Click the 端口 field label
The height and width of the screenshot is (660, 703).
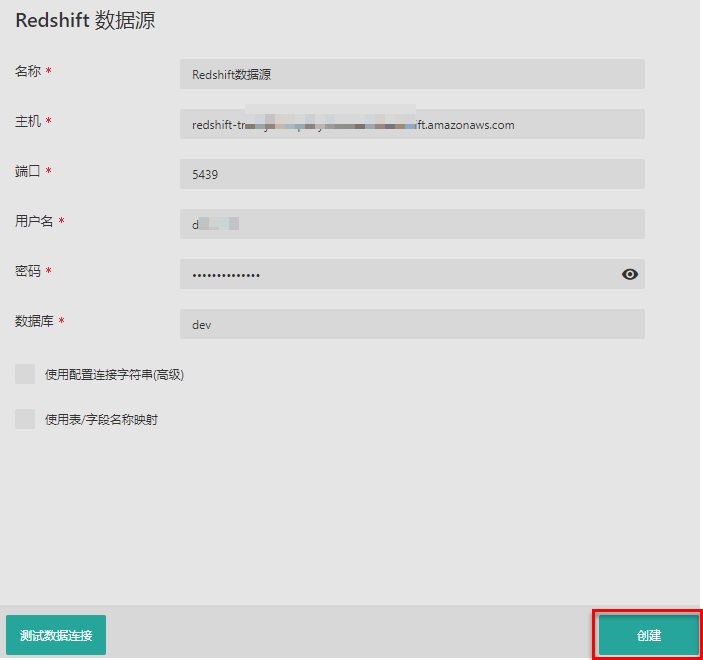click(28, 171)
